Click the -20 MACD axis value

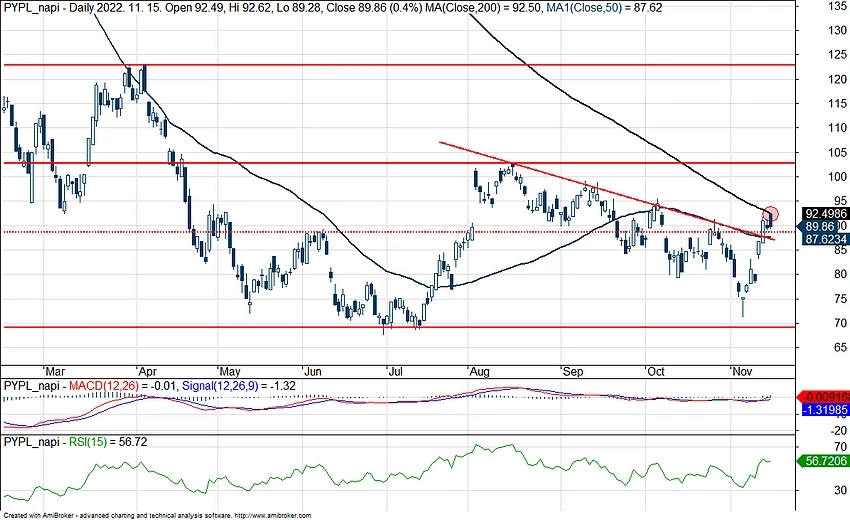pyautogui.click(x=839, y=431)
